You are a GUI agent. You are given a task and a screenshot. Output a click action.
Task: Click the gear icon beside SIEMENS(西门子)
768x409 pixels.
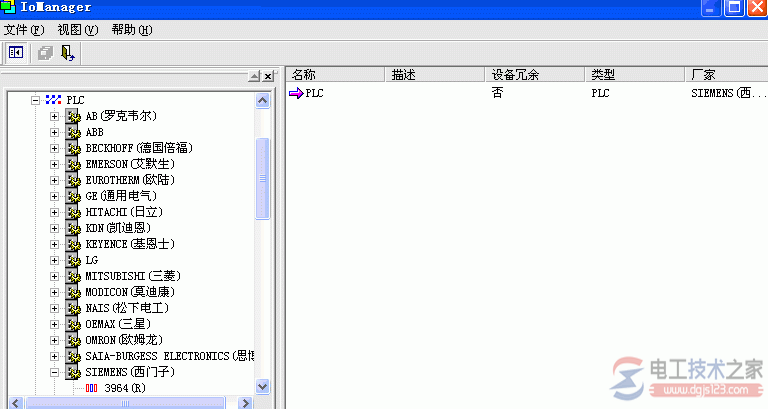point(73,372)
